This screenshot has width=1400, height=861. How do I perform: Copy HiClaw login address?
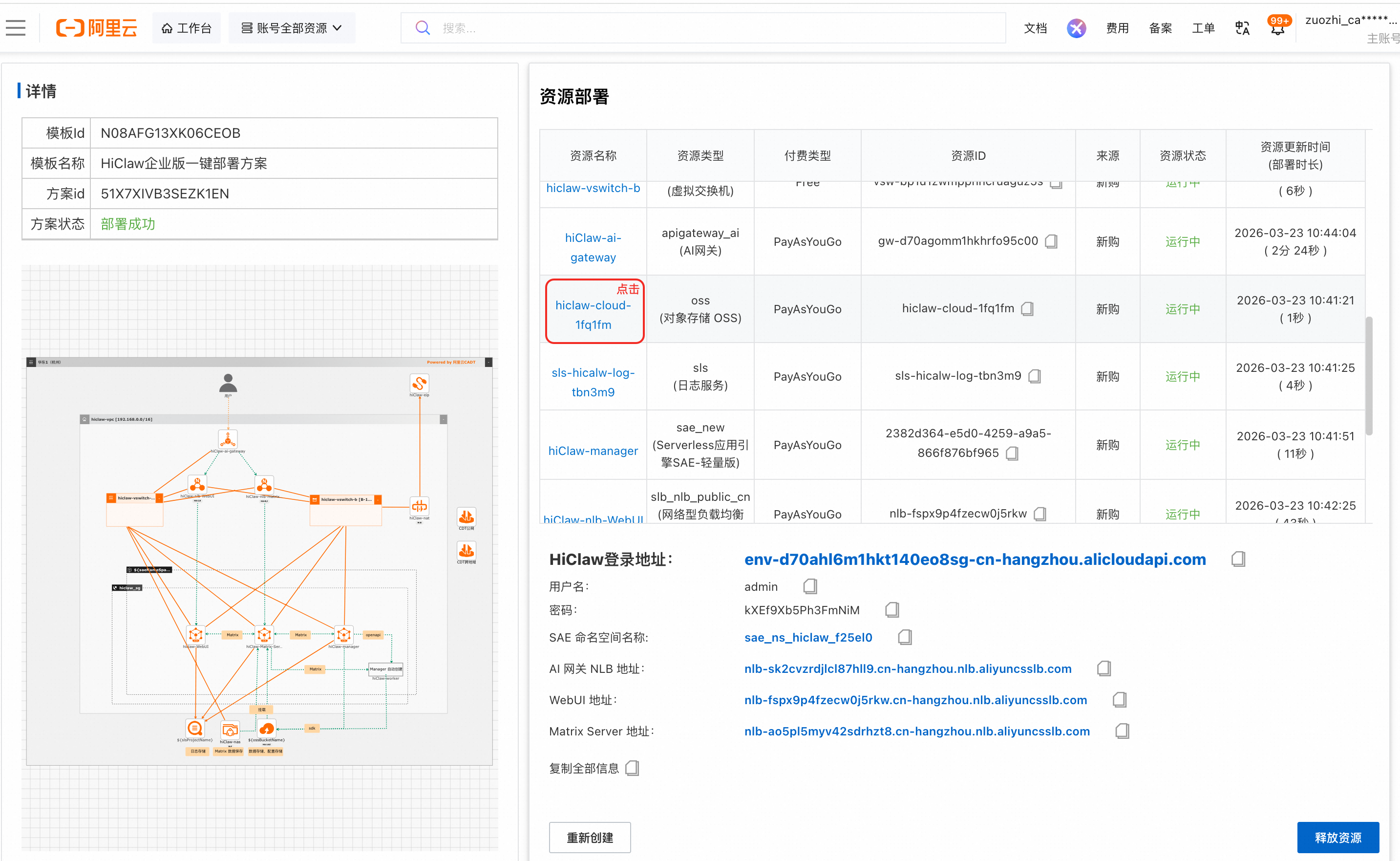tap(1238, 559)
